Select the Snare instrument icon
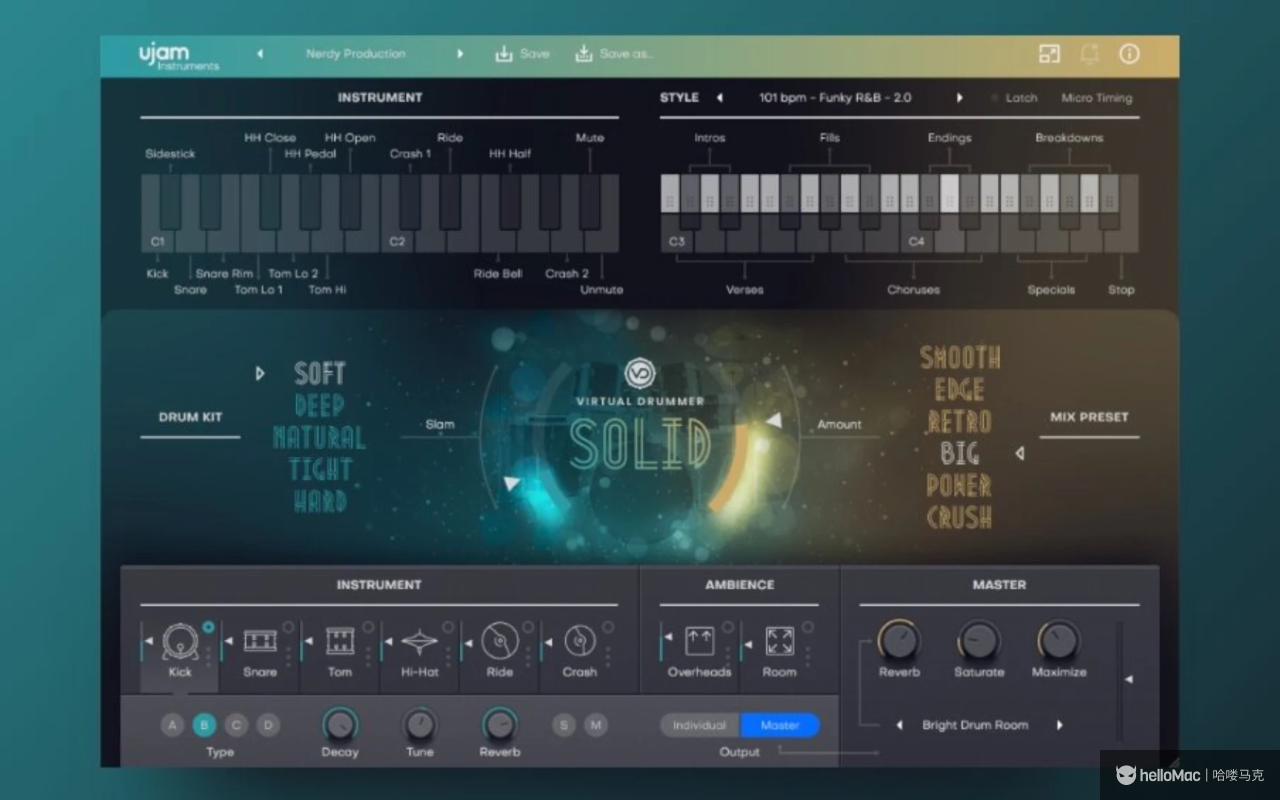The image size is (1280, 800). (x=260, y=641)
